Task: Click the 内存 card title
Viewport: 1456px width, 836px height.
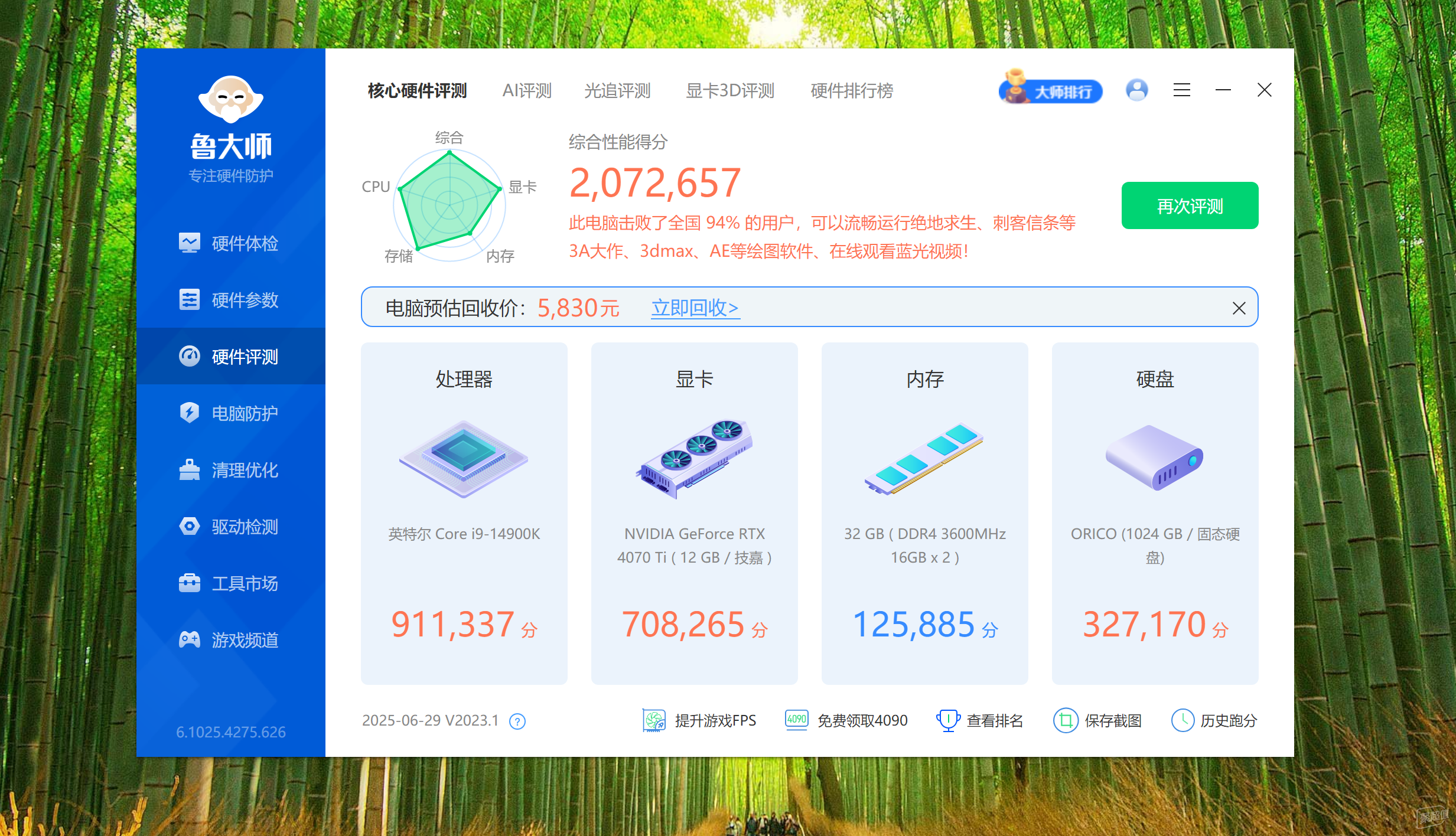Action: (x=925, y=379)
